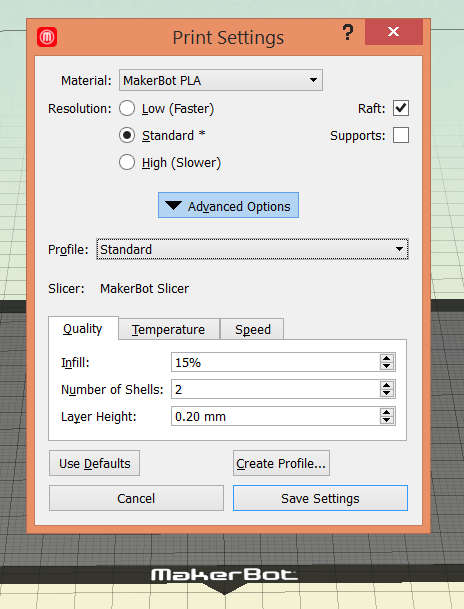Click the Save Settings button
Screen dimensions: 464x609
coord(320,498)
